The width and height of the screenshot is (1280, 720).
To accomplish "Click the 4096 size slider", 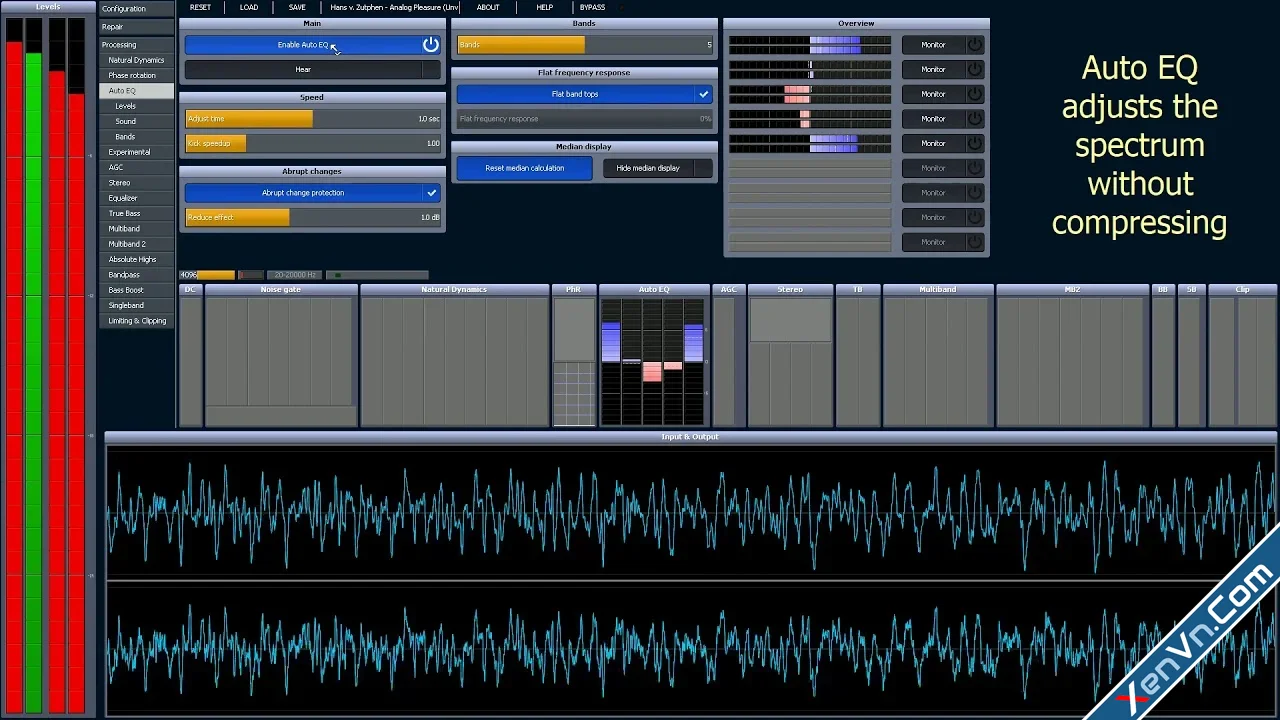I will tap(207, 275).
